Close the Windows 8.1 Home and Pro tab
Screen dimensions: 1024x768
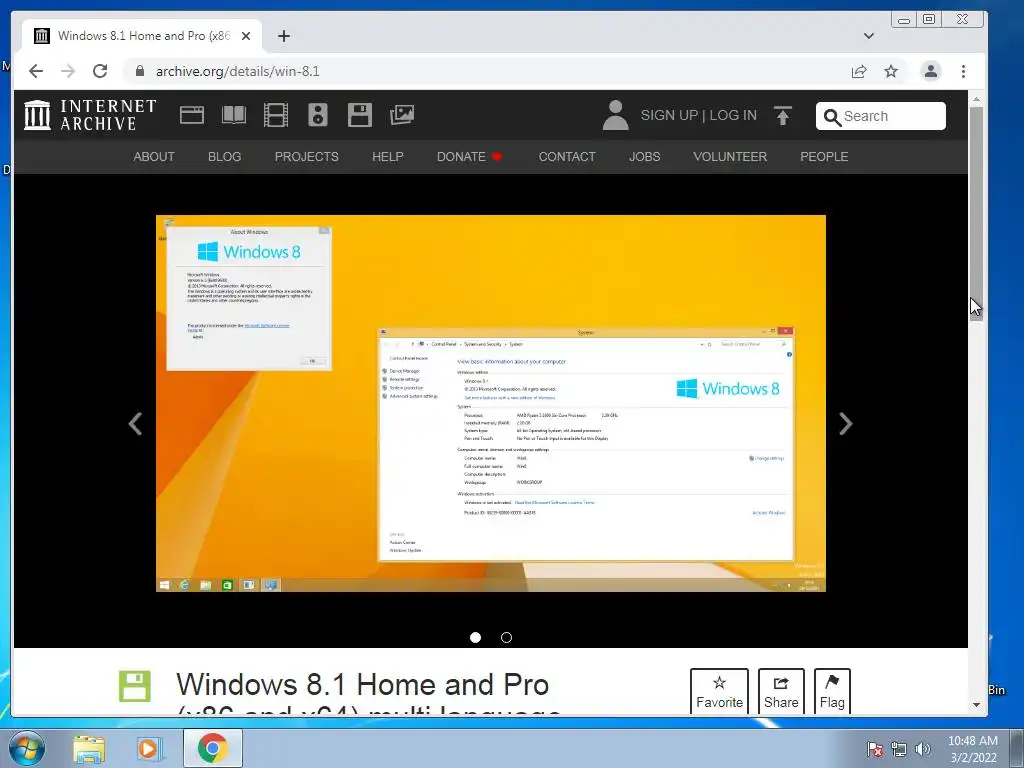point(246,36)
